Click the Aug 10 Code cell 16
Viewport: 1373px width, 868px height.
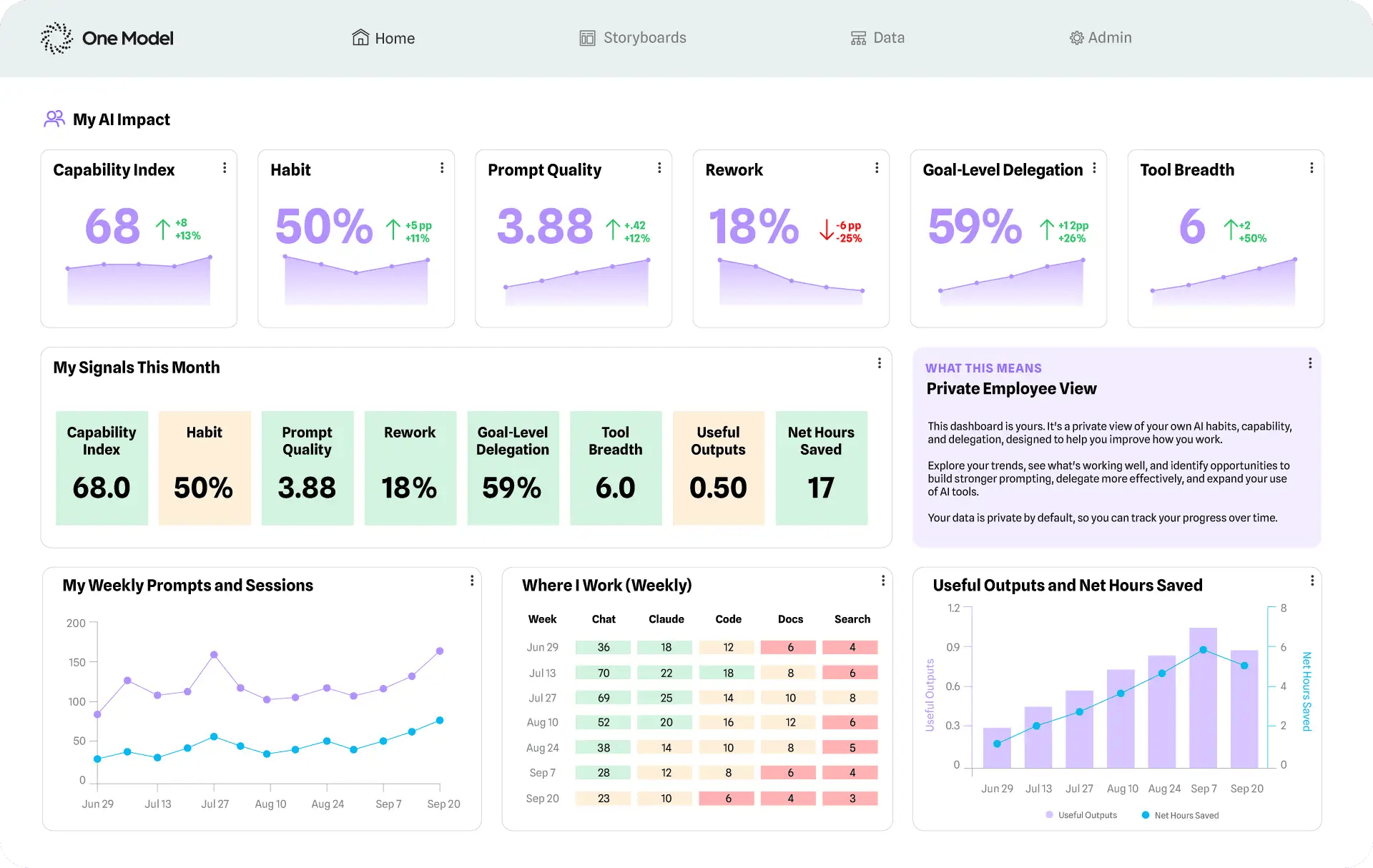pos(728,723)
